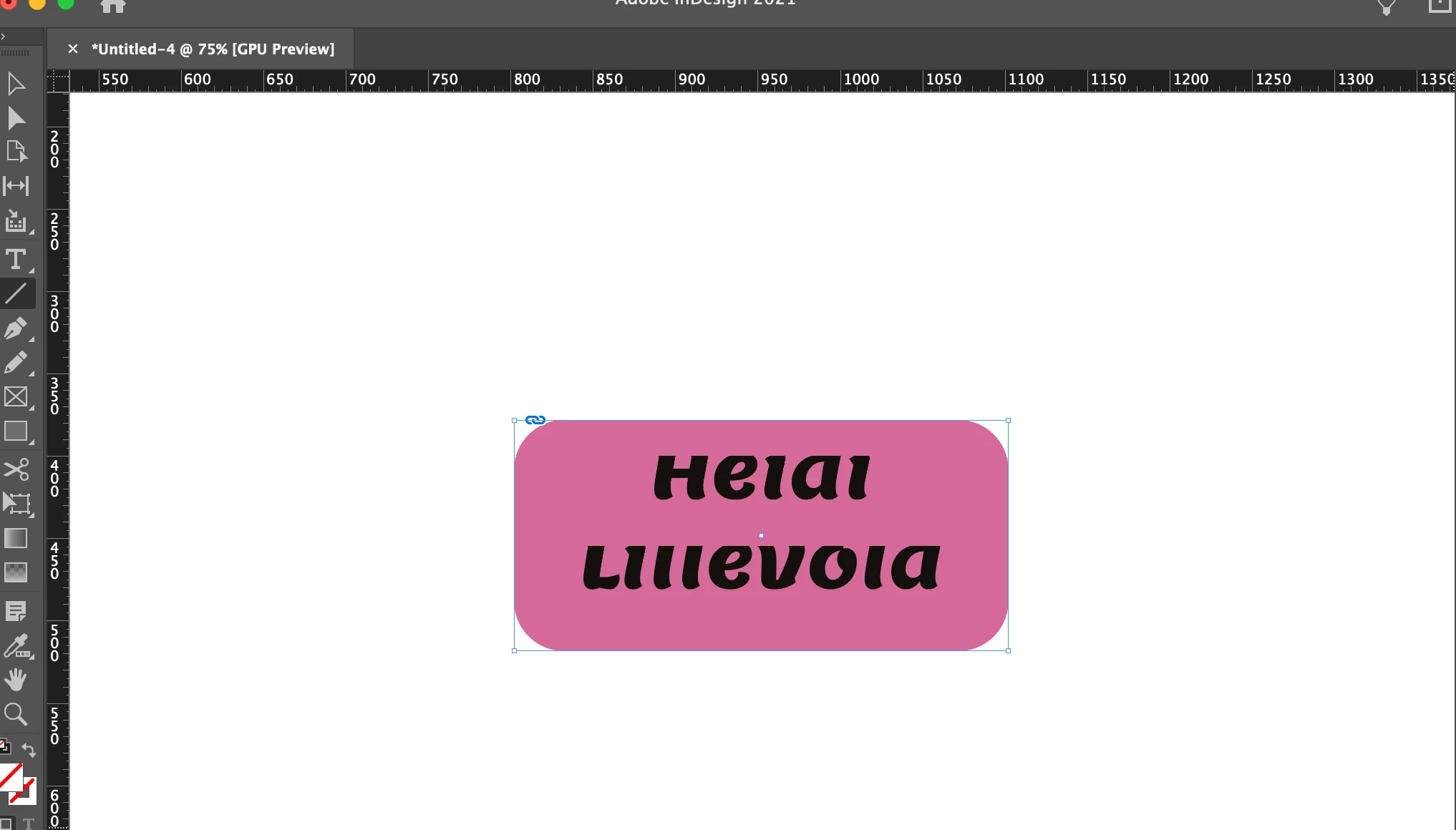Select the Selection tool arrow
The image size is (1456, 830).
tap(16, 84)
